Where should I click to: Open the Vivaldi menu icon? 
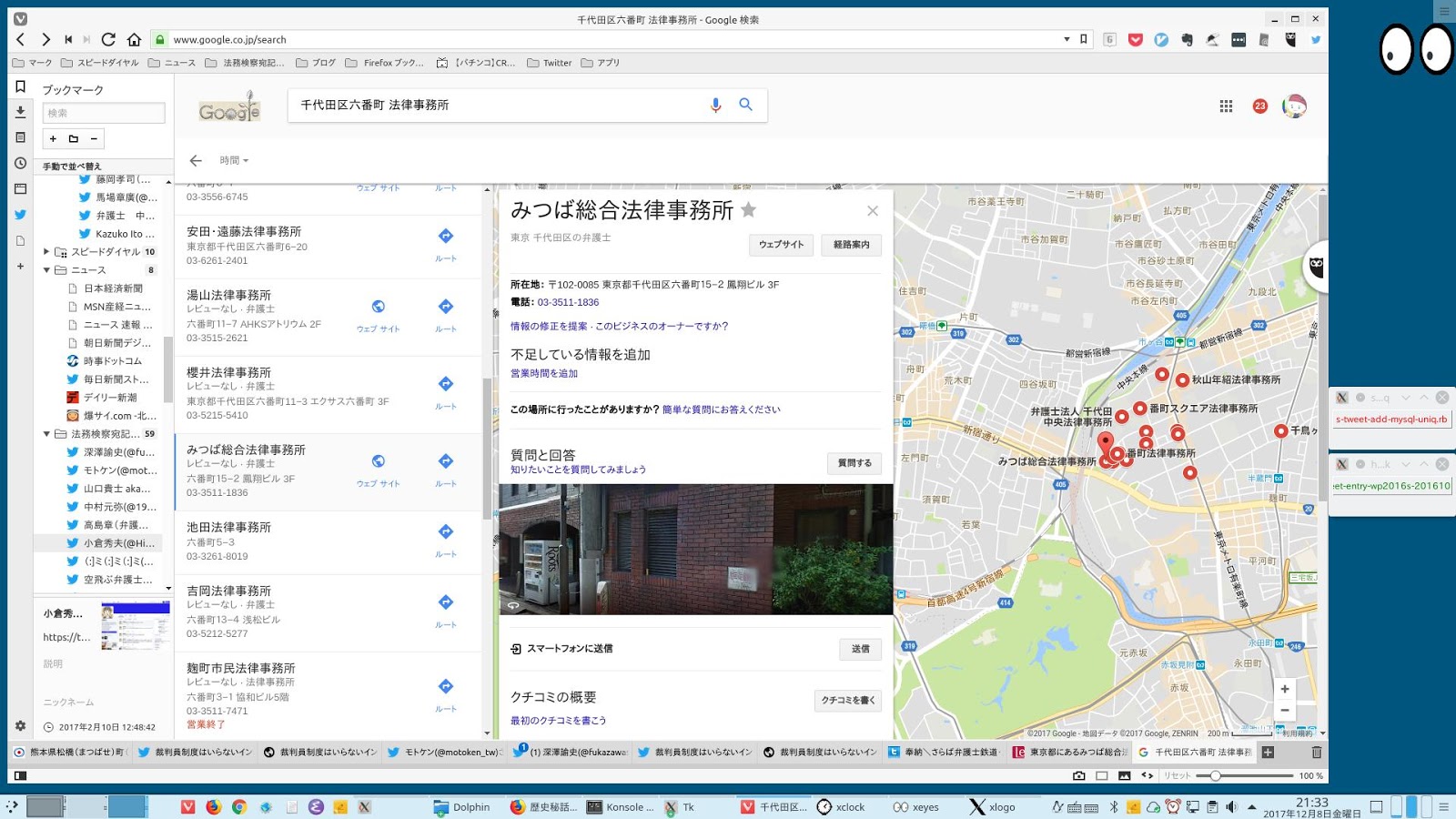tap(20, 19)
